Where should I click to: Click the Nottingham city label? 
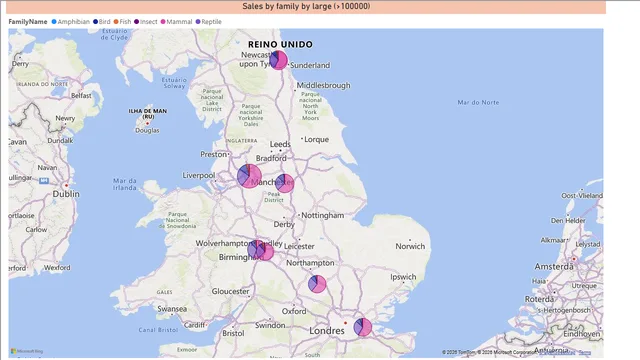(x=322, y=215)
